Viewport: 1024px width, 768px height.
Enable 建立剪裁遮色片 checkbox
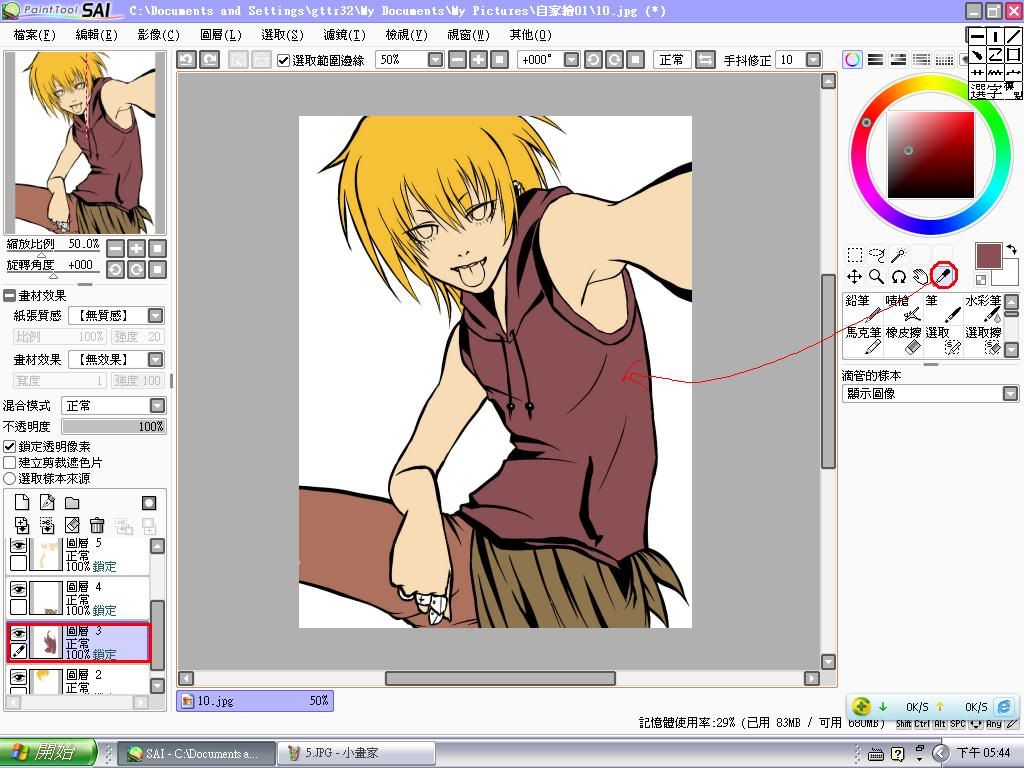10,462
